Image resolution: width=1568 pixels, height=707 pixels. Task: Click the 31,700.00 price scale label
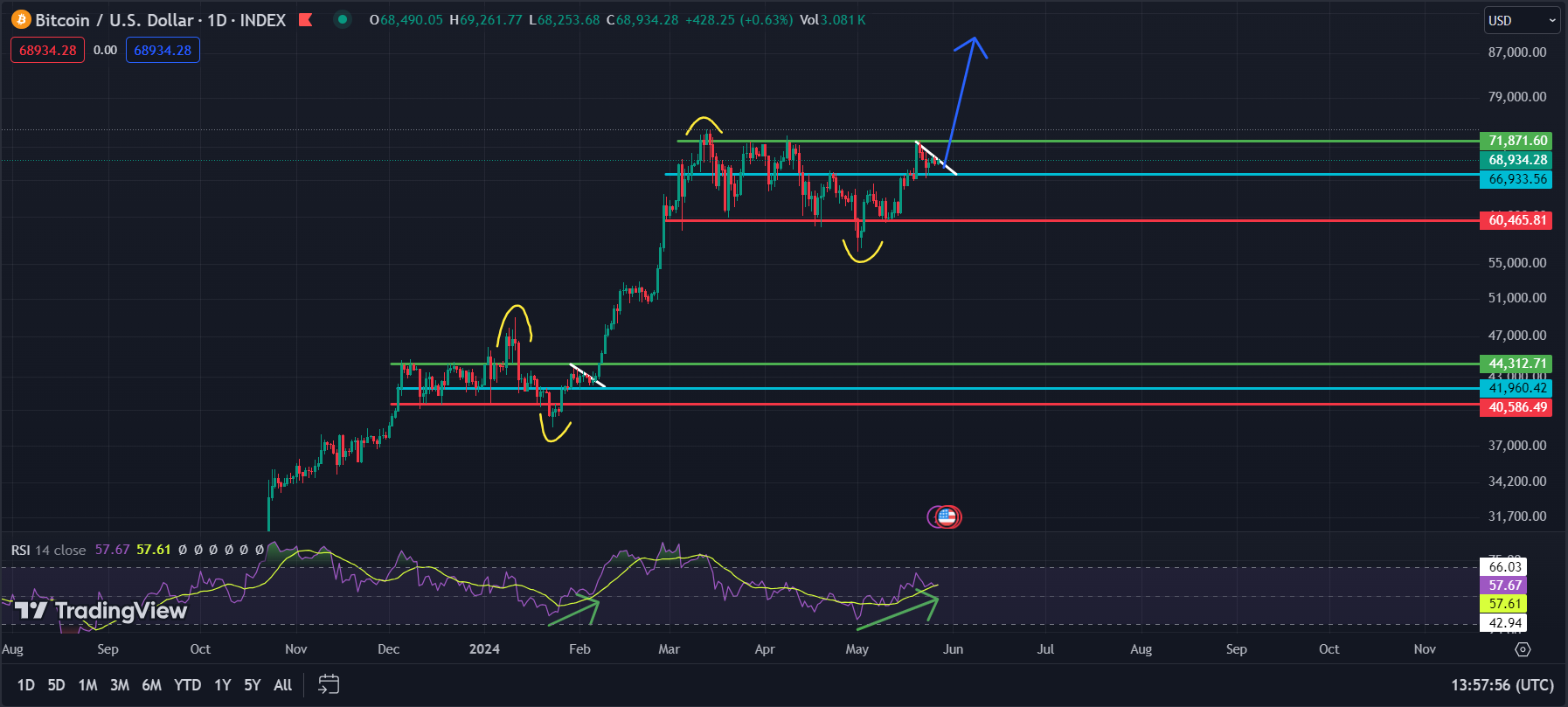tap(1517, 516)
